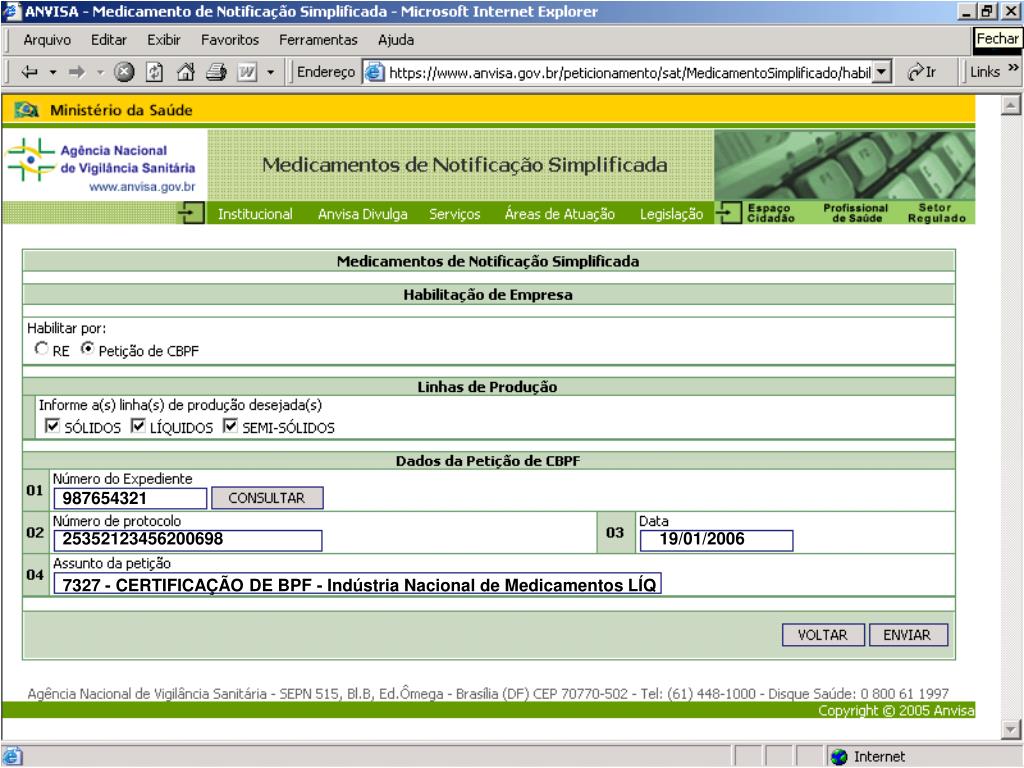The image size is (1024, 768).
Task: Open the Exibir menu
Action: pyautogui.click(x=163, y=40)
